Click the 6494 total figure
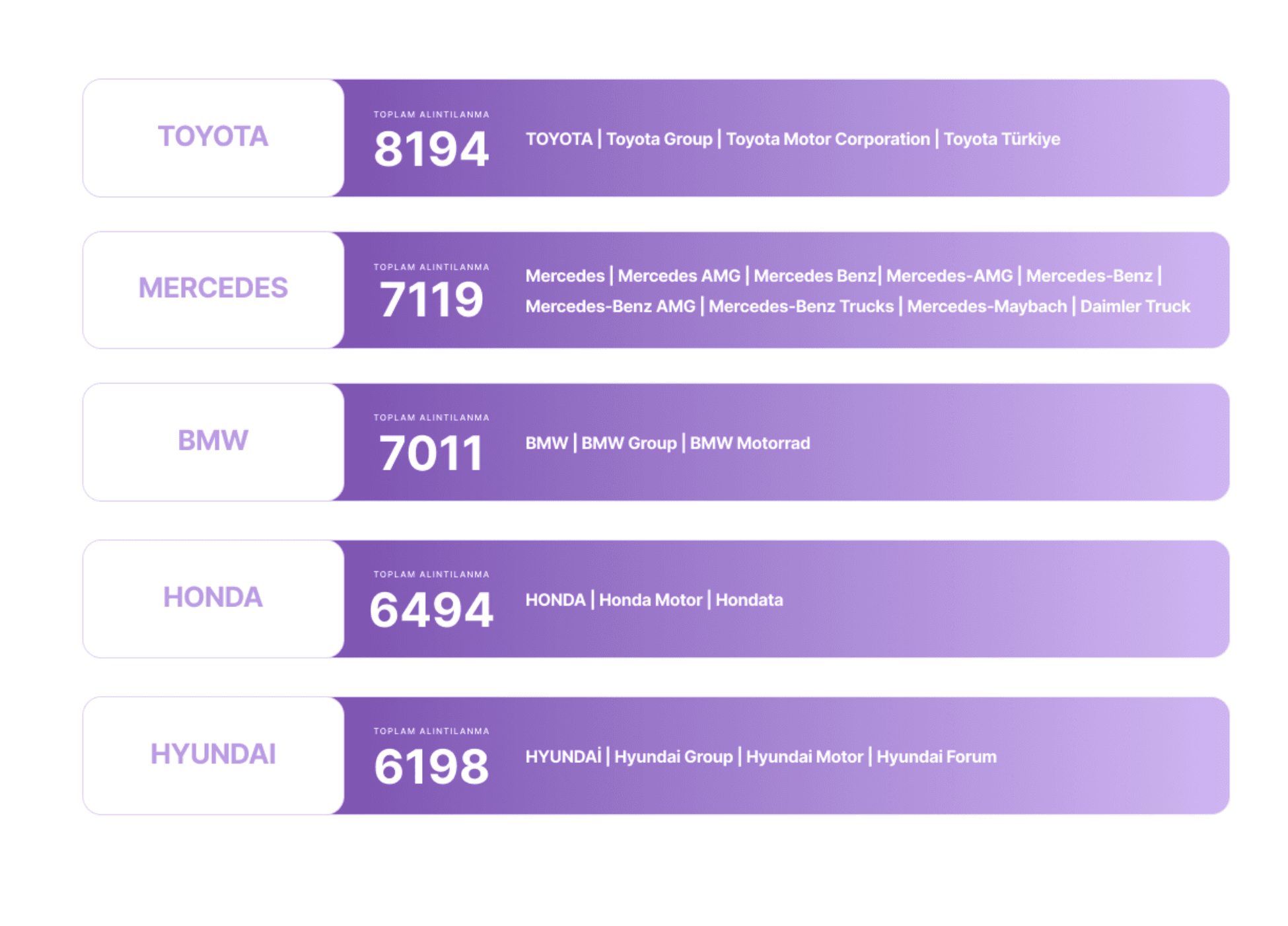Viewport: 1288px width, 926px height. click(x=431, y=610)
